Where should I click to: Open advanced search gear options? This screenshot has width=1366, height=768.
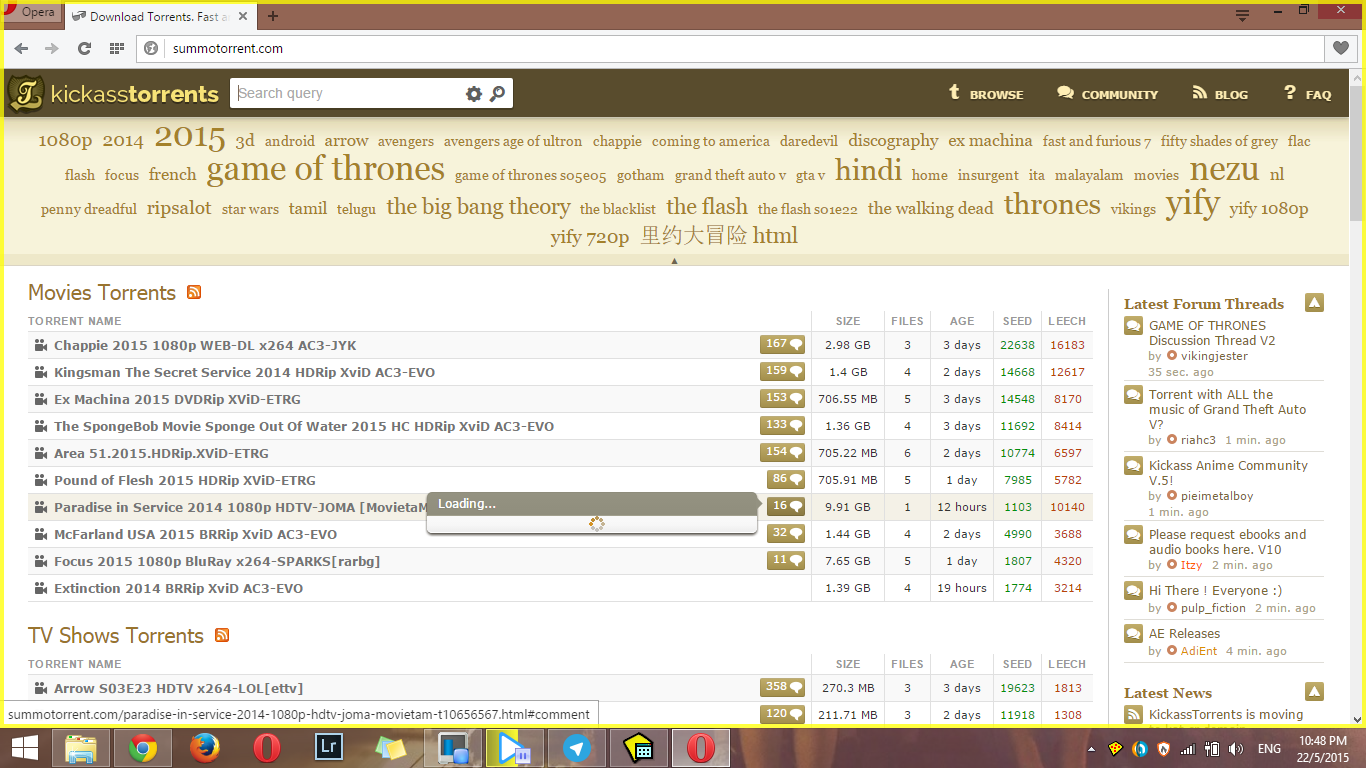coord(474,93)
